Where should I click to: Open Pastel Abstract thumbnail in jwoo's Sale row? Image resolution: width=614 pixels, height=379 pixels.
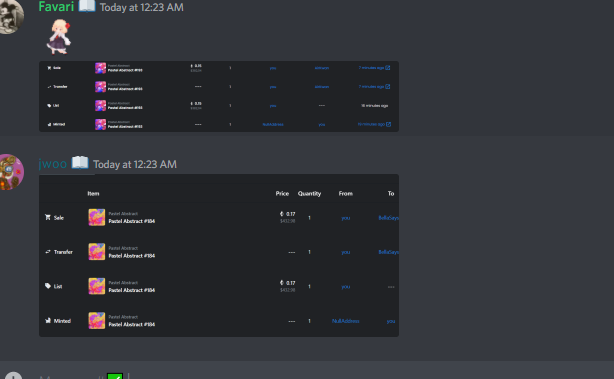tap(96, 217)
